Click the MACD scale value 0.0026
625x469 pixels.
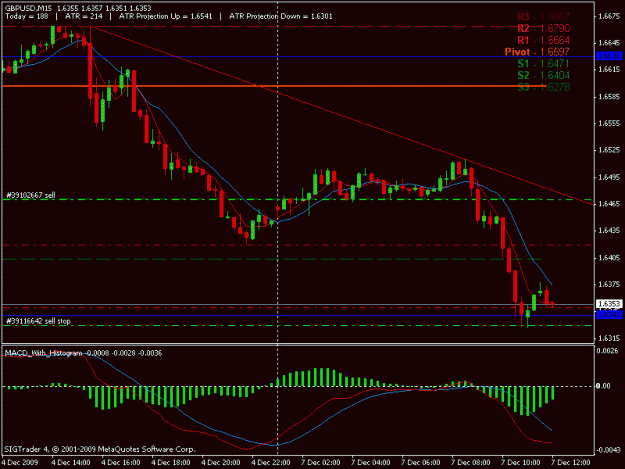click(x=608, y=351)
